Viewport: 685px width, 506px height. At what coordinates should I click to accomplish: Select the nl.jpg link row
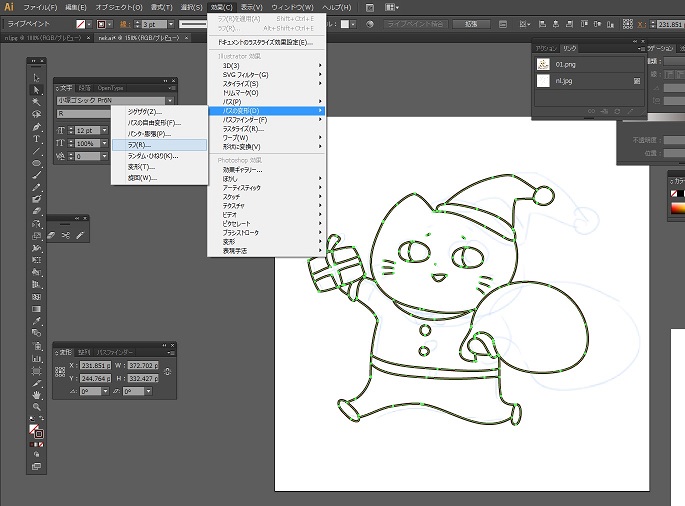(589, 81)
